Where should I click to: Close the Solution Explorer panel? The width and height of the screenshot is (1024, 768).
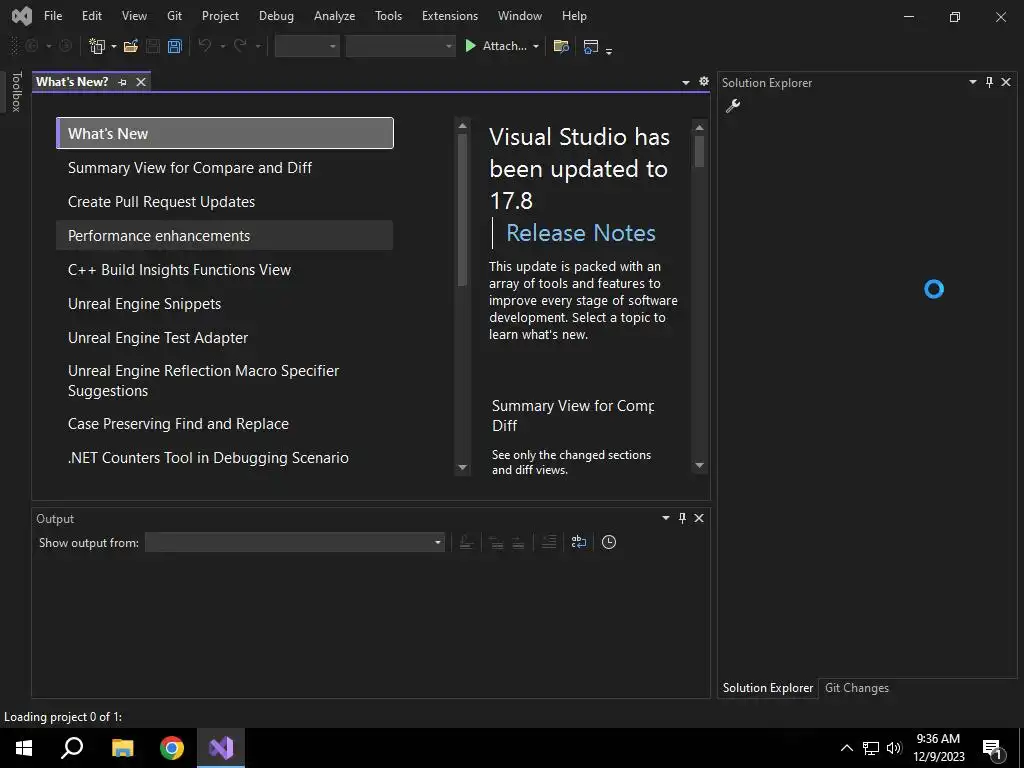1006,82
